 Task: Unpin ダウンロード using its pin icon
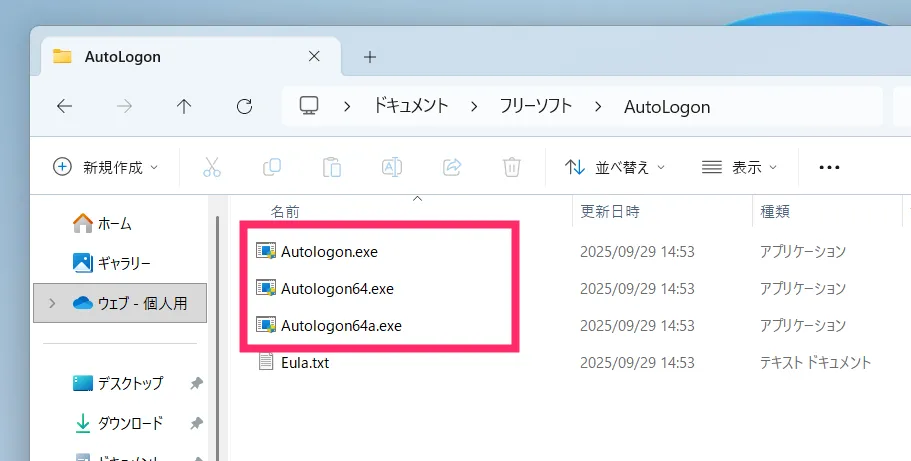click(x=196, y=424)
